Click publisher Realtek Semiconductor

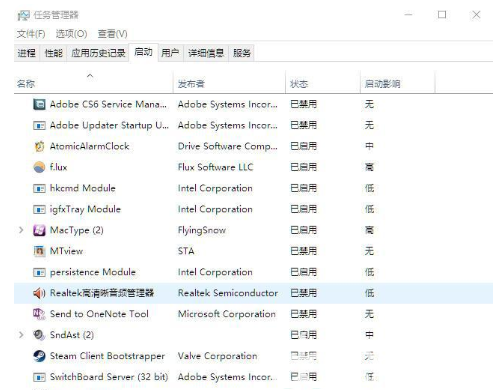228,293
